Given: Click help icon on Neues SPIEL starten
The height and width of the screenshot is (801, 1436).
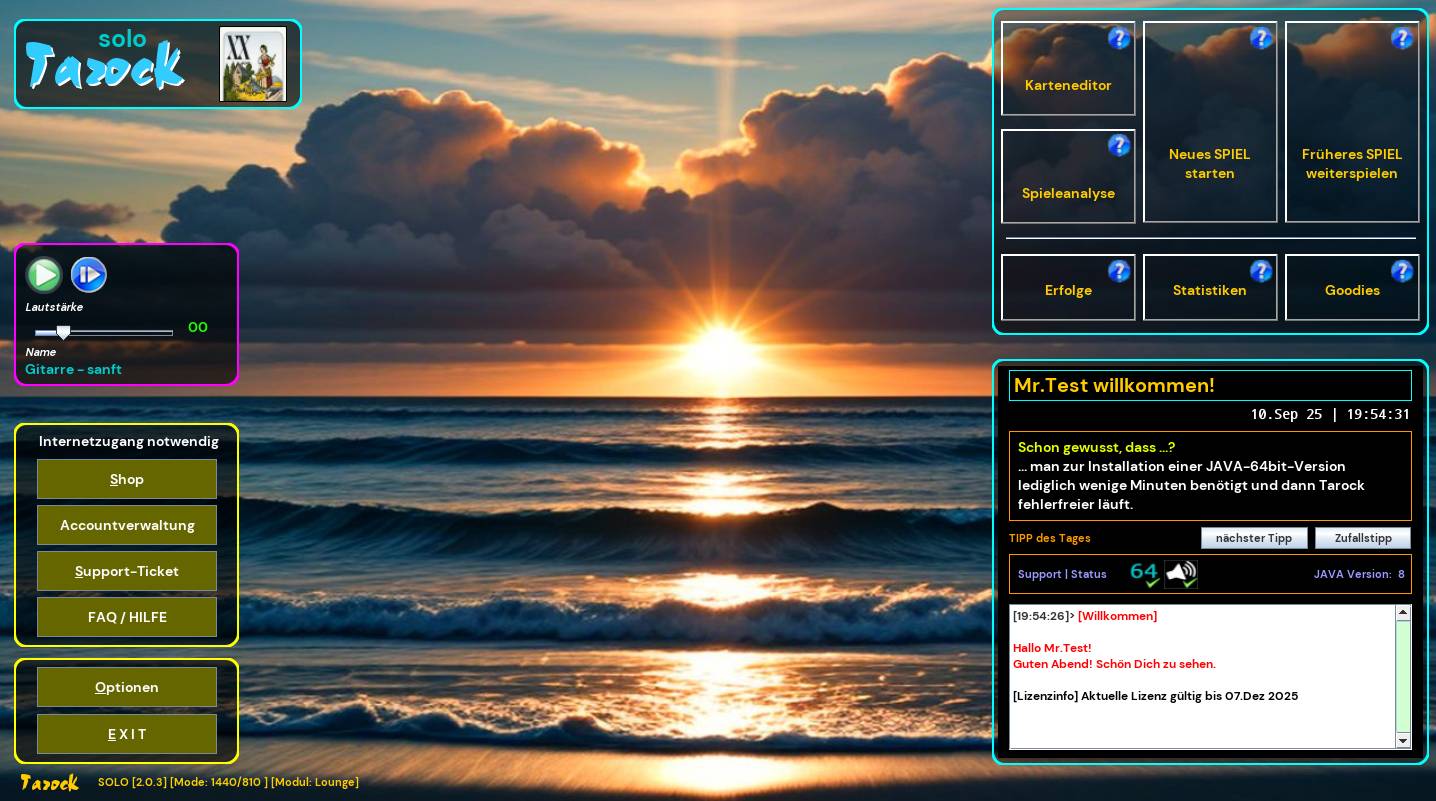Looking at the screenshot, I should click(x=1261, y=39).
